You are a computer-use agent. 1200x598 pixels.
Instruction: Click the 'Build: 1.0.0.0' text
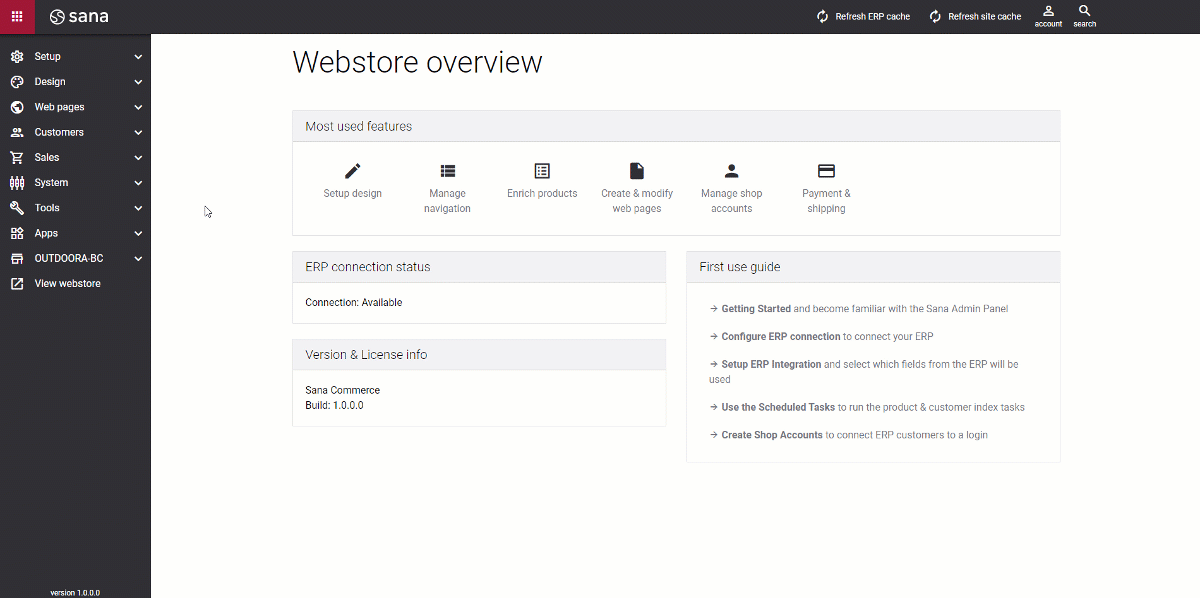coord(334,406)
